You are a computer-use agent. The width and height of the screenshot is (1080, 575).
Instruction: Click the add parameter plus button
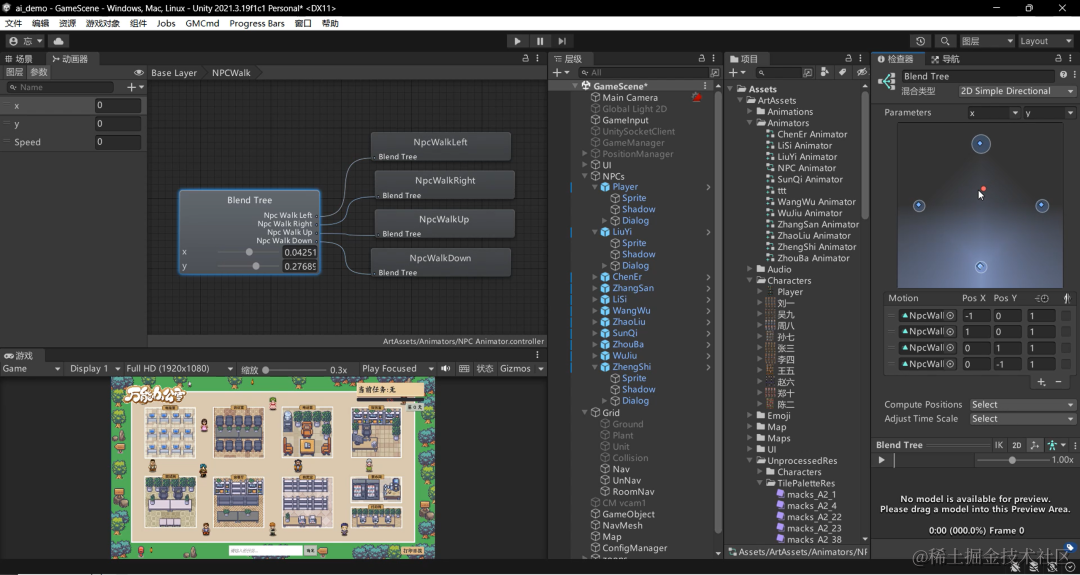click(135, 87)
